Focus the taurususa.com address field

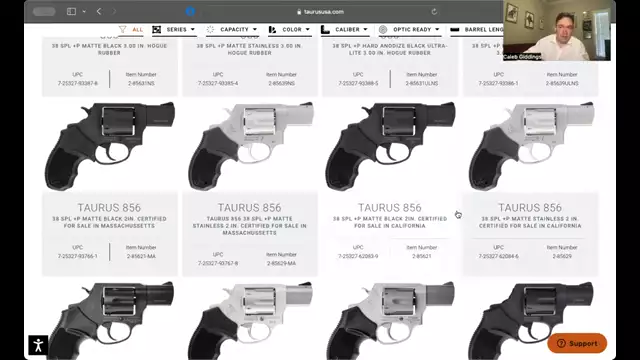pyautogui.click(x=320, y=12)
